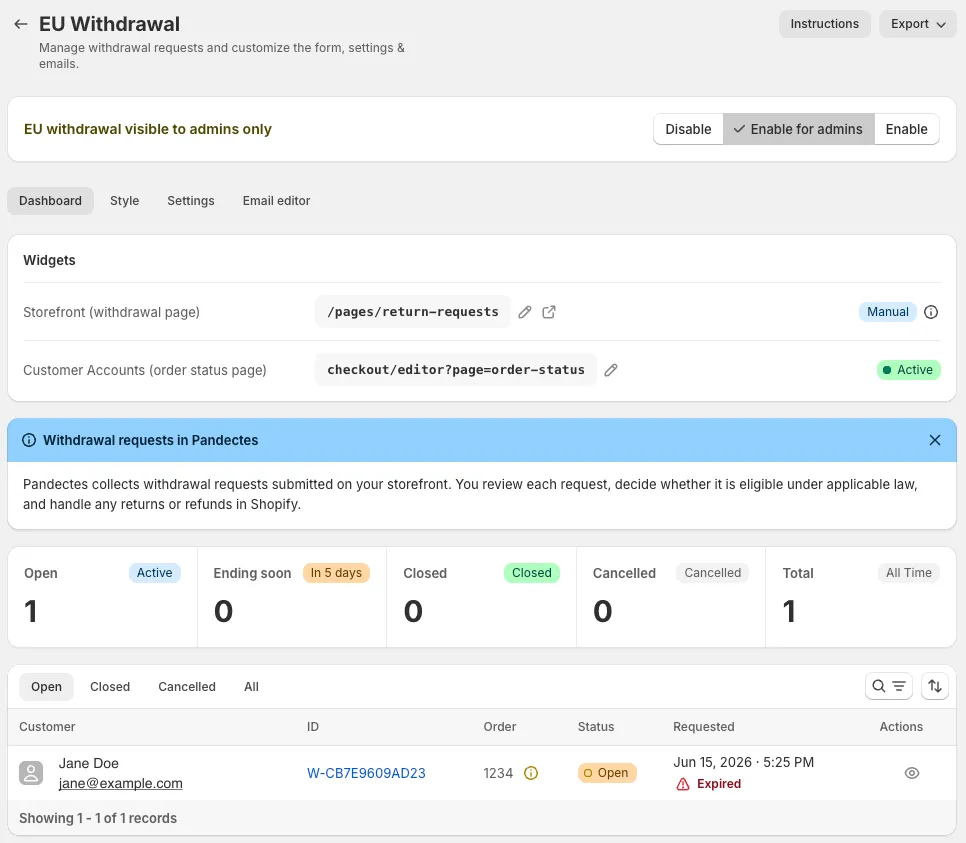Select Disable for EU withdrawal
The image size is (966, 843).
[x=688, y=129]
